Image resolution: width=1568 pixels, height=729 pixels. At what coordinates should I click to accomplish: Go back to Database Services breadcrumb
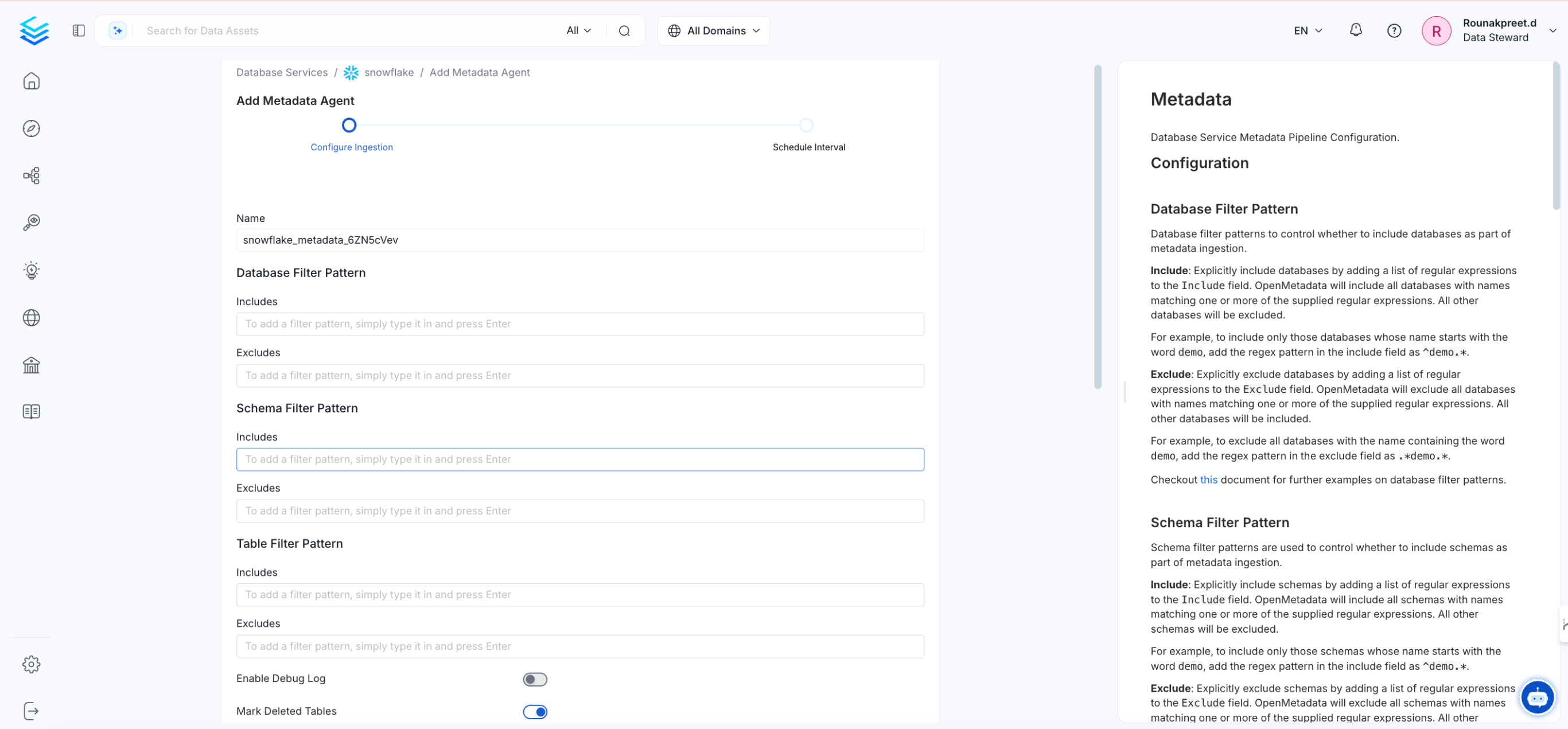point(281,72)
